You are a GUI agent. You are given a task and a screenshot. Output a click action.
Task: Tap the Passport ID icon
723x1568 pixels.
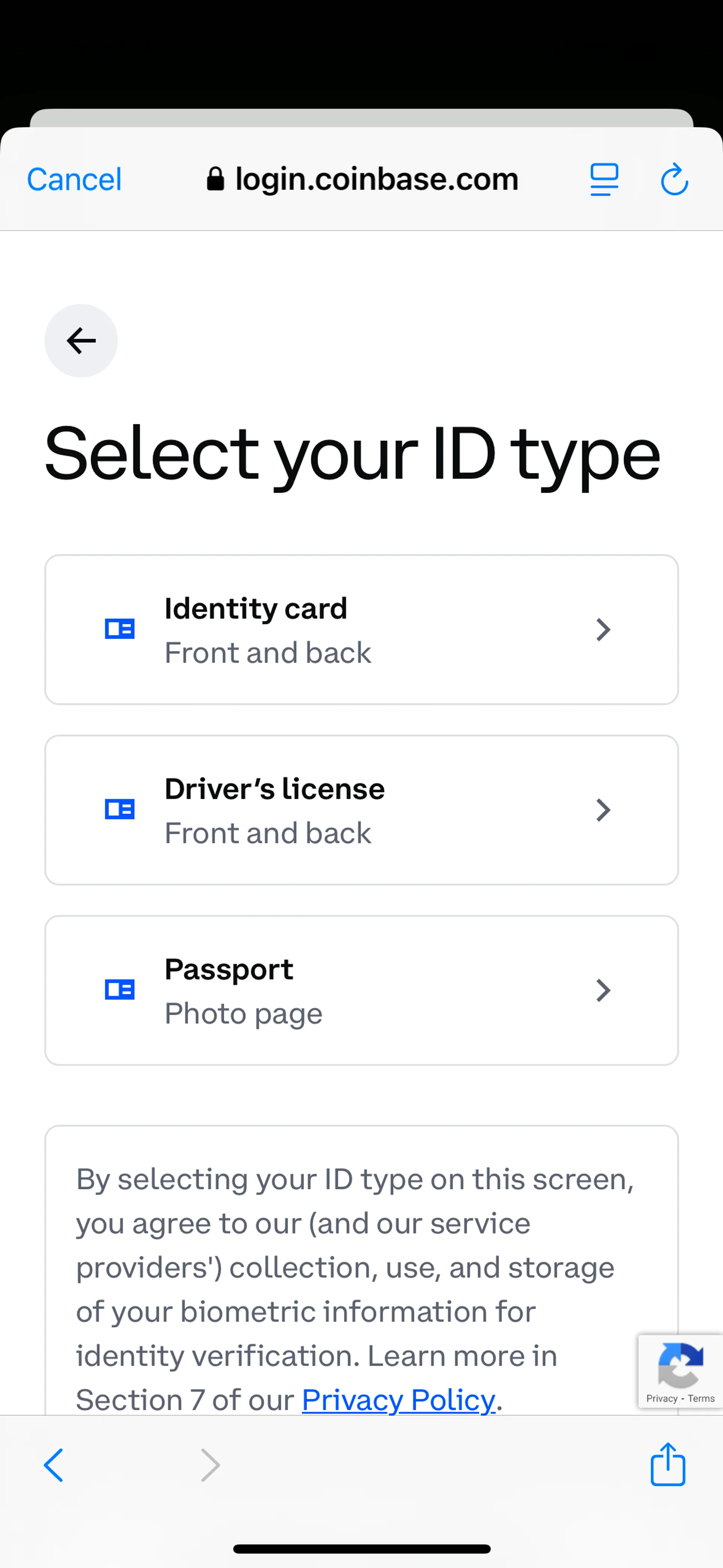click(120, 990)
